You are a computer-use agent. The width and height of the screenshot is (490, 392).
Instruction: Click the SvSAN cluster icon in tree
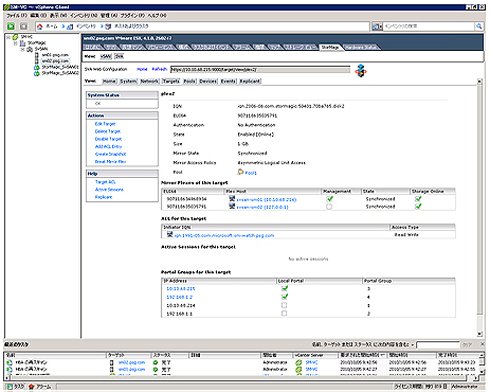[x=30, y=49]
